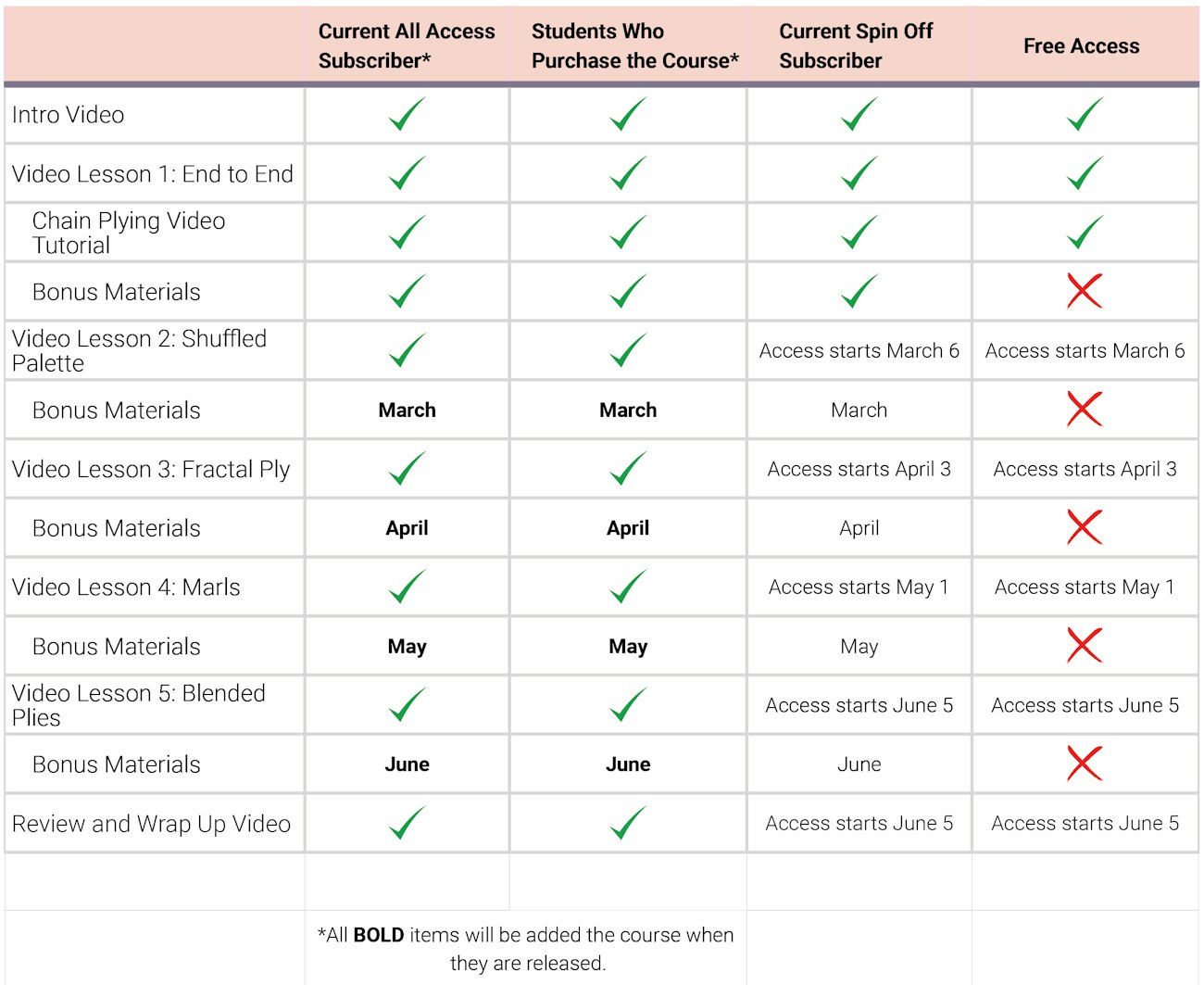The width and height of the screenshot is (1204, 985).
Task: Click Access starts May 1 under Free Access
Action: pyautogui.click(x=1085, y=587)
